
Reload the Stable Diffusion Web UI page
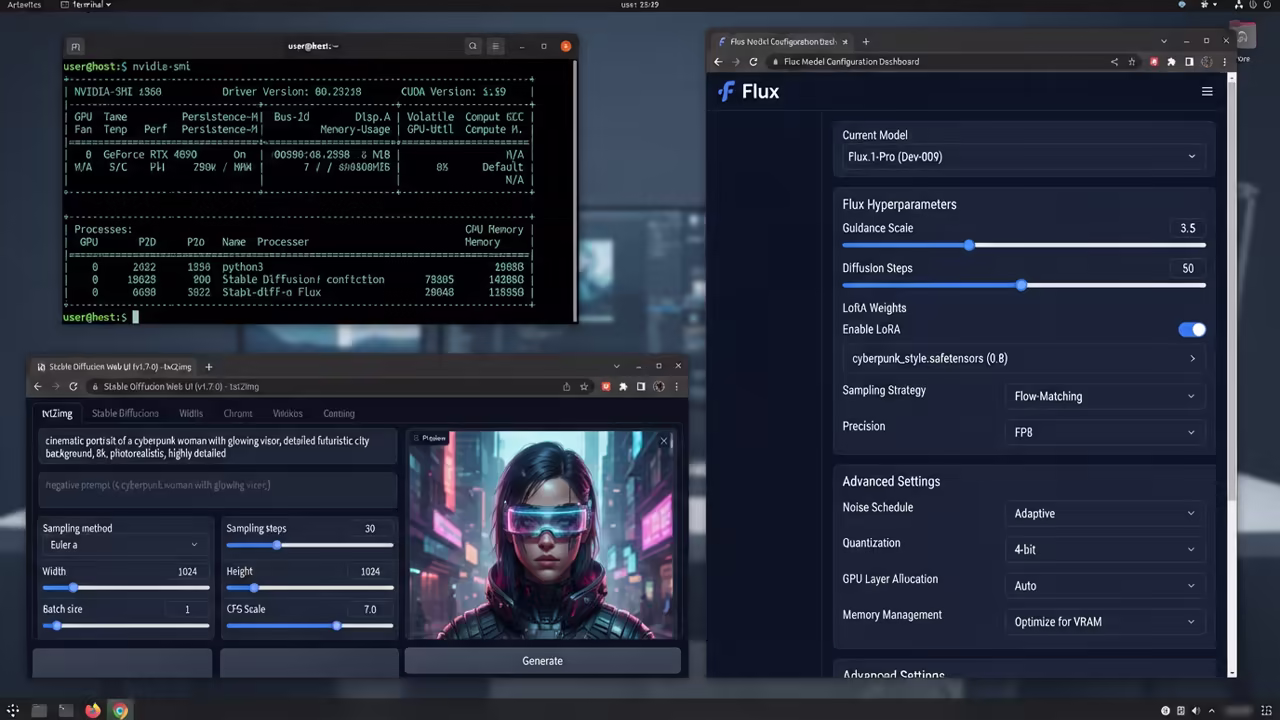point(73,386)
